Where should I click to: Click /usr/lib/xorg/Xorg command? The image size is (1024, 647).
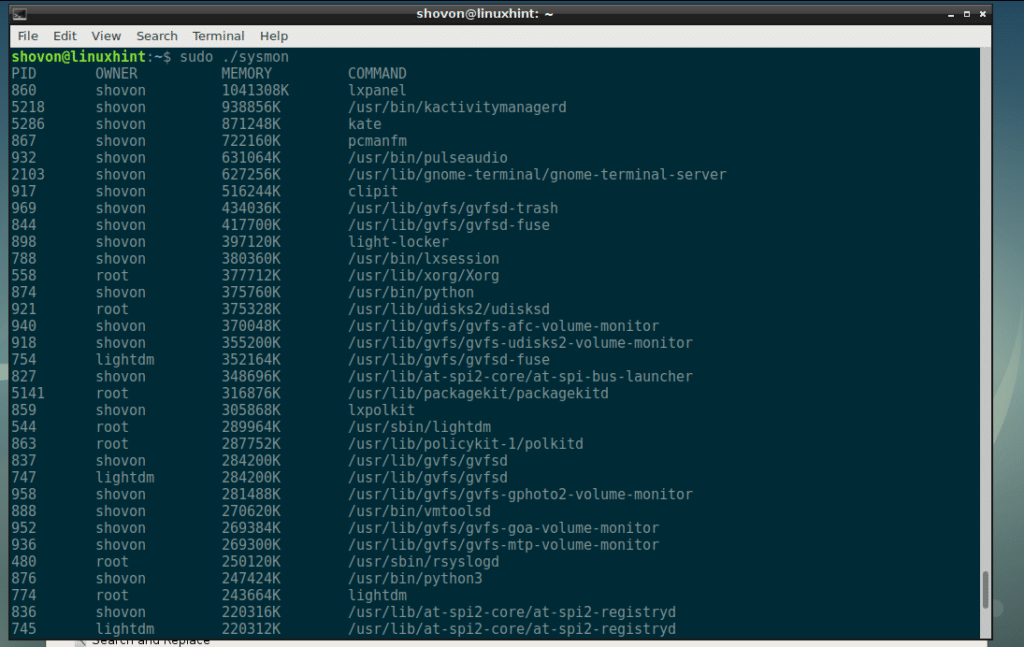(423, 276)
